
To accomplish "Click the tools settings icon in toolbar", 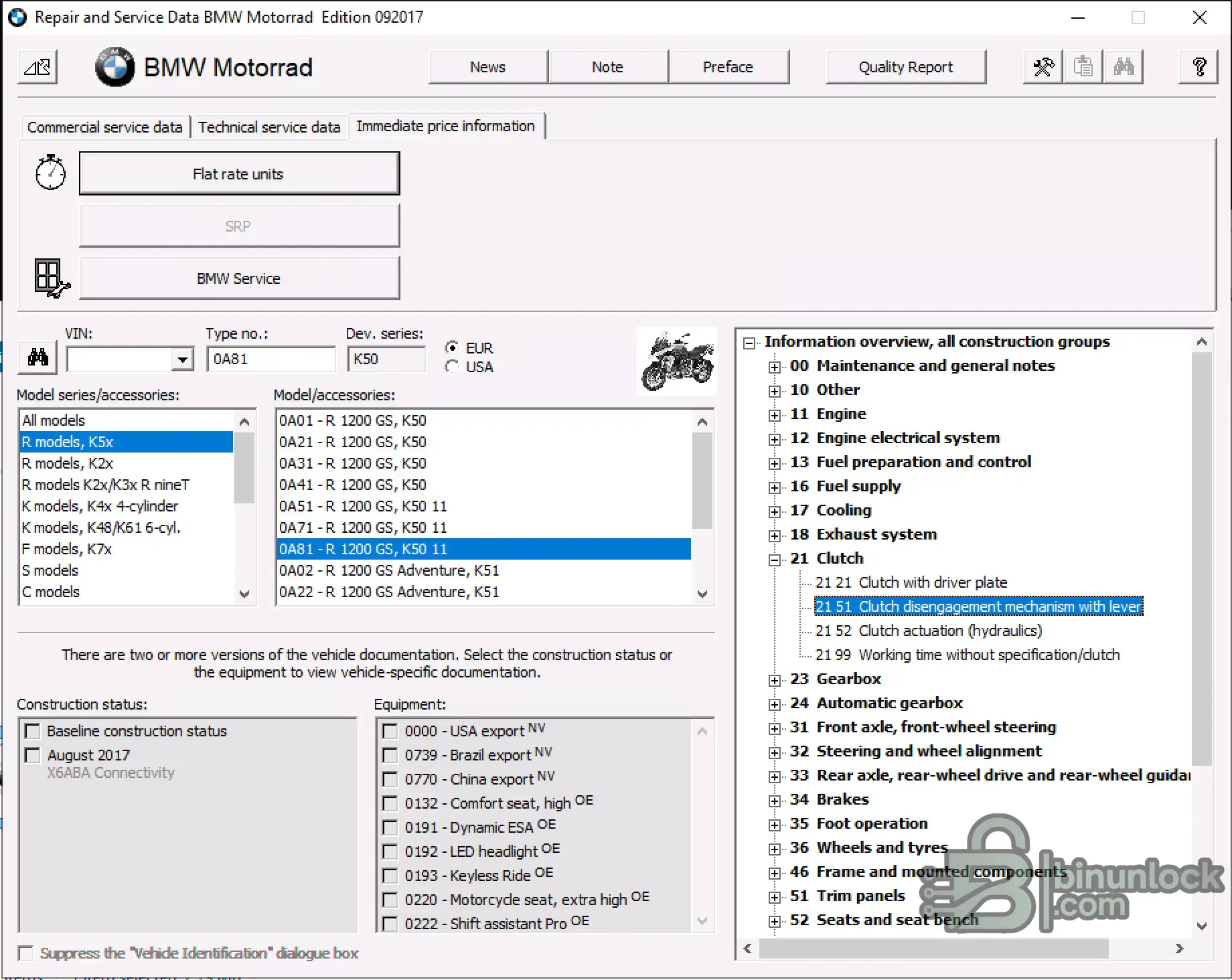I will click(x=1043, y=67).
